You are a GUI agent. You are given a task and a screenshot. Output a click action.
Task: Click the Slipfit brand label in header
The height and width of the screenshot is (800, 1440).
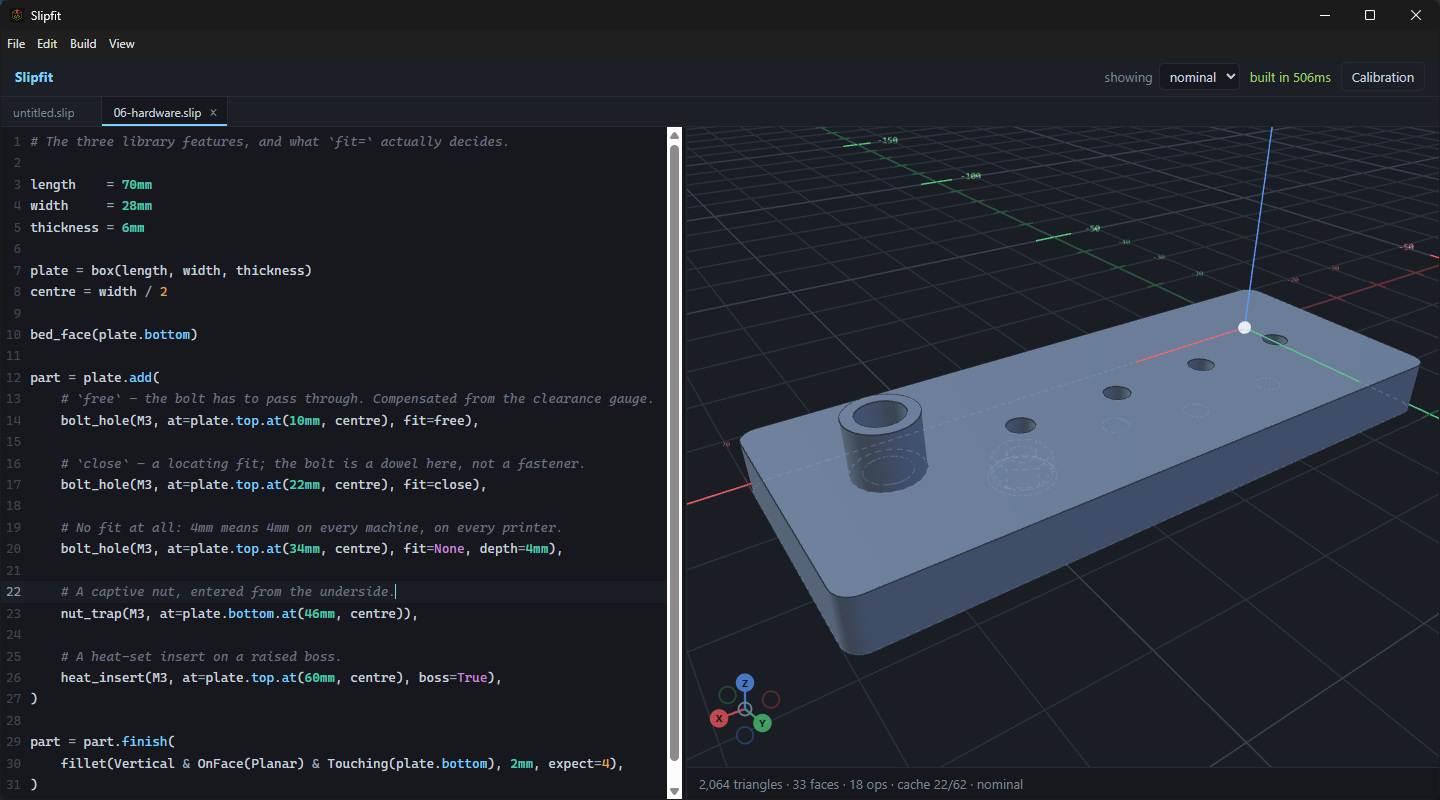point(34,77)
